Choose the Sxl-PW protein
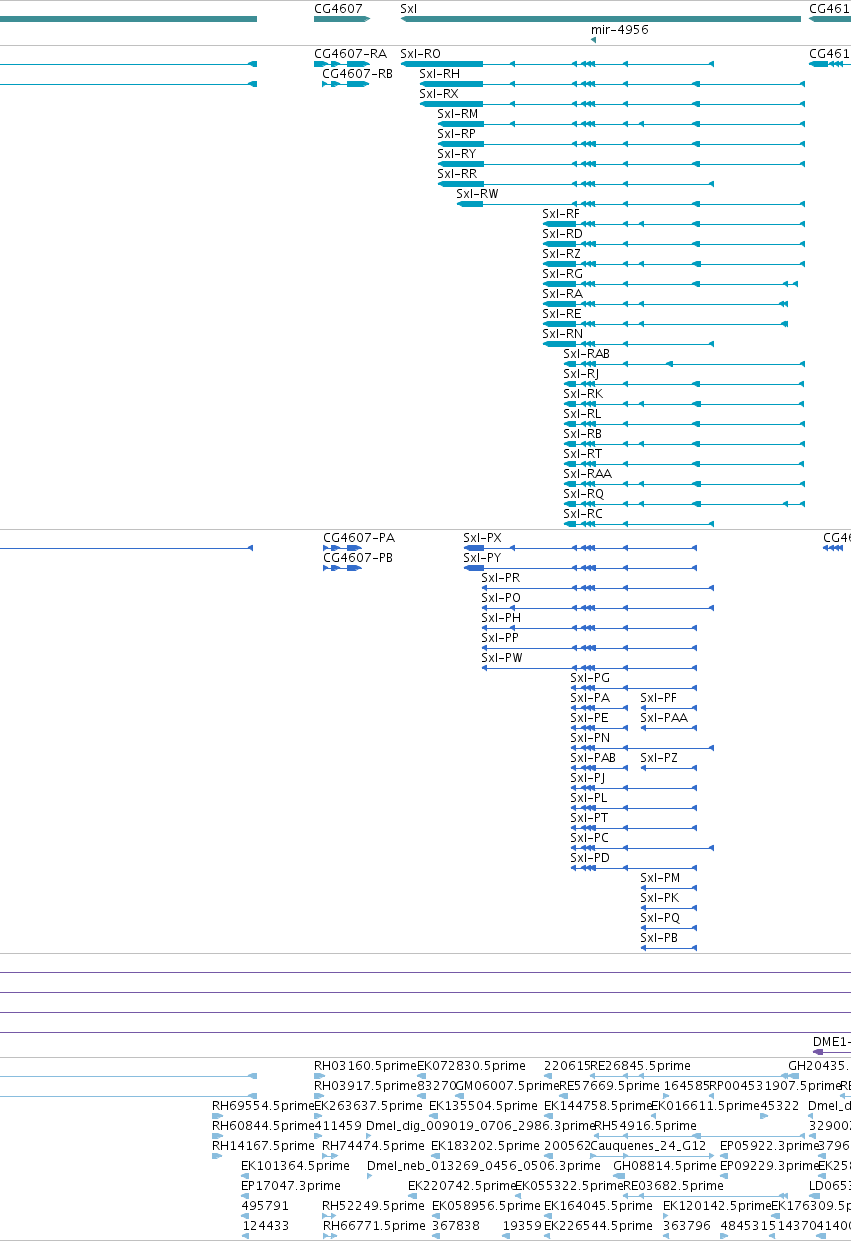 502,658
